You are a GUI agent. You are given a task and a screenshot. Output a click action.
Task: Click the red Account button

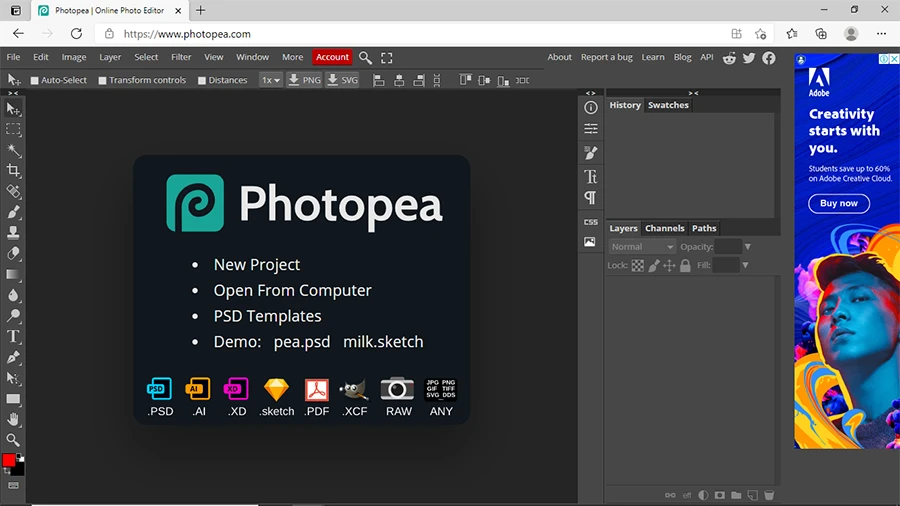pyautogui.click(x=332, y=57)
